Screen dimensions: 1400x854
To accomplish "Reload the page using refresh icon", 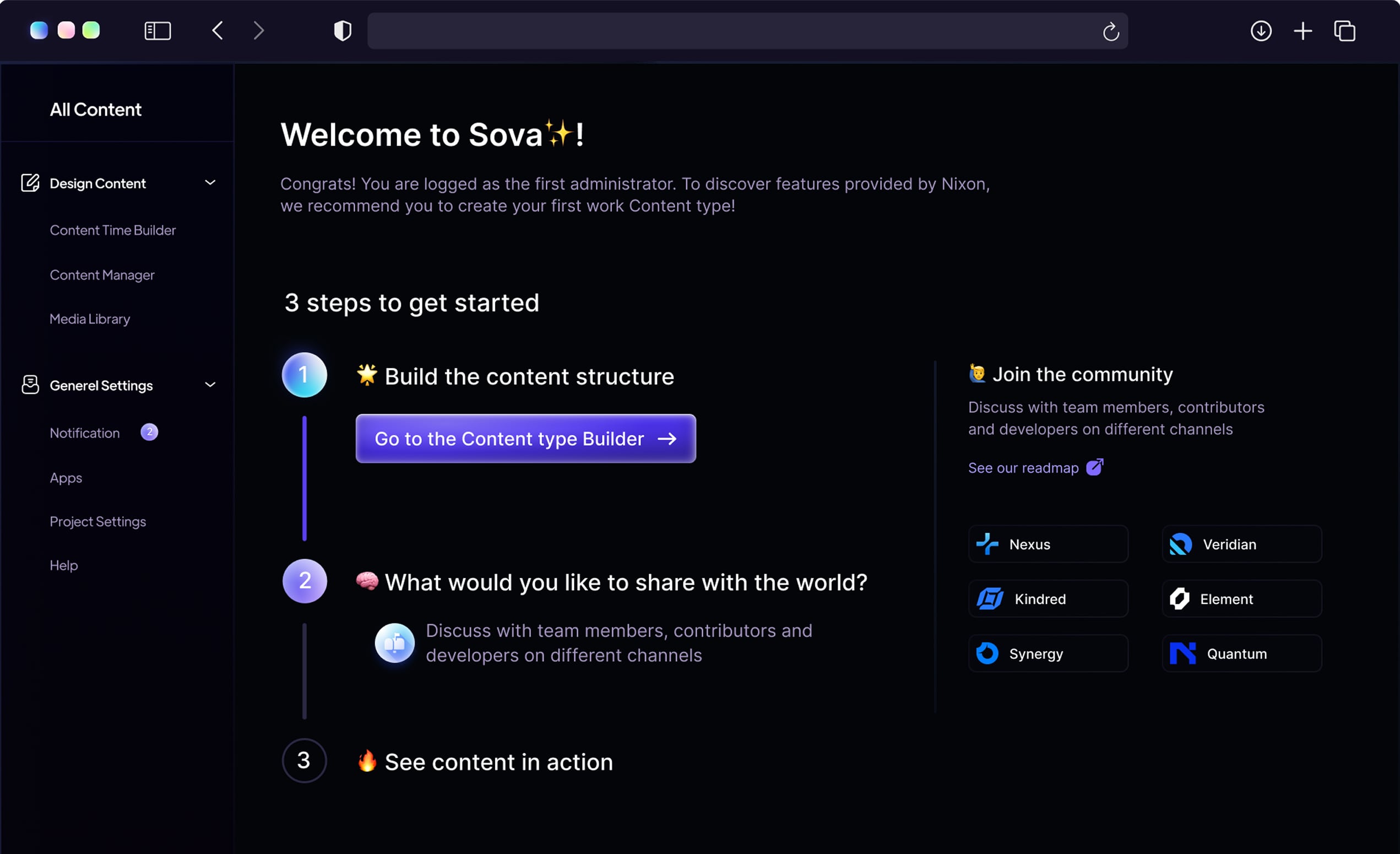I will pyautogui.click(x=1111, y=32).
